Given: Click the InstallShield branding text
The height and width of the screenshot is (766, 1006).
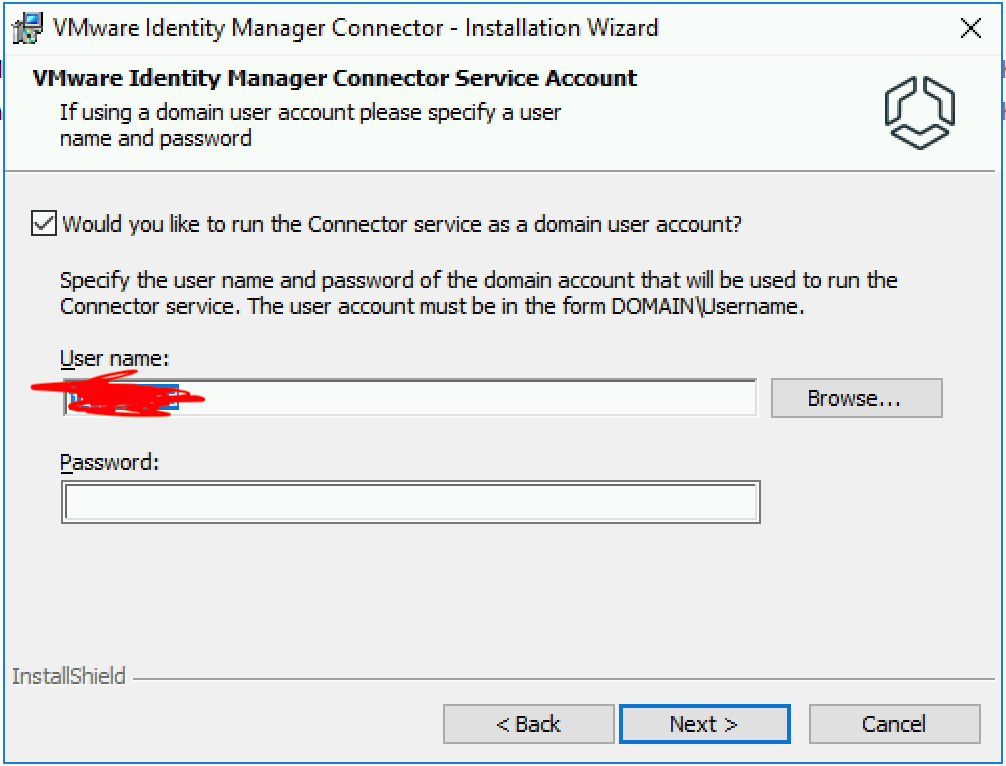Looking at the screenshot, I should point(69,676).
